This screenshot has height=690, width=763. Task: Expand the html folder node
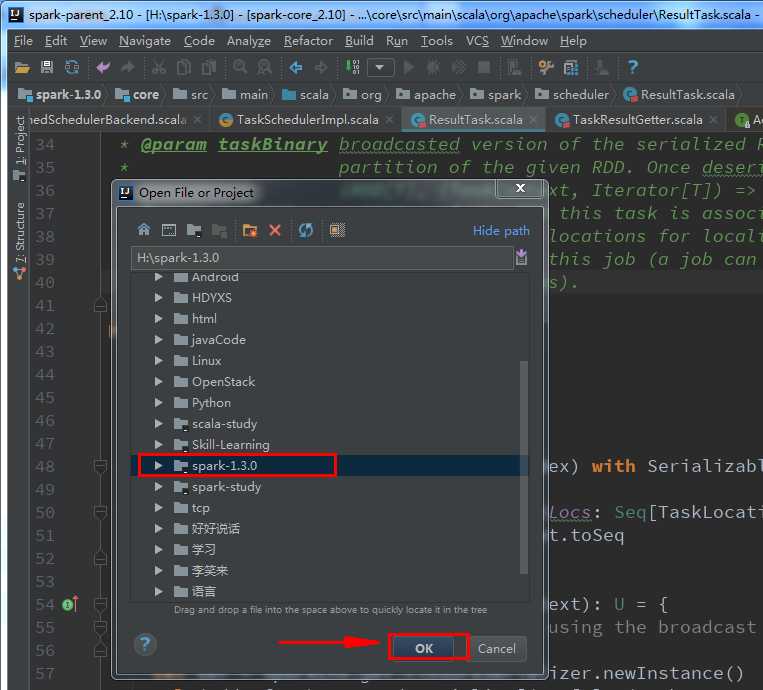pyautogui.click(x=158, y=318)
